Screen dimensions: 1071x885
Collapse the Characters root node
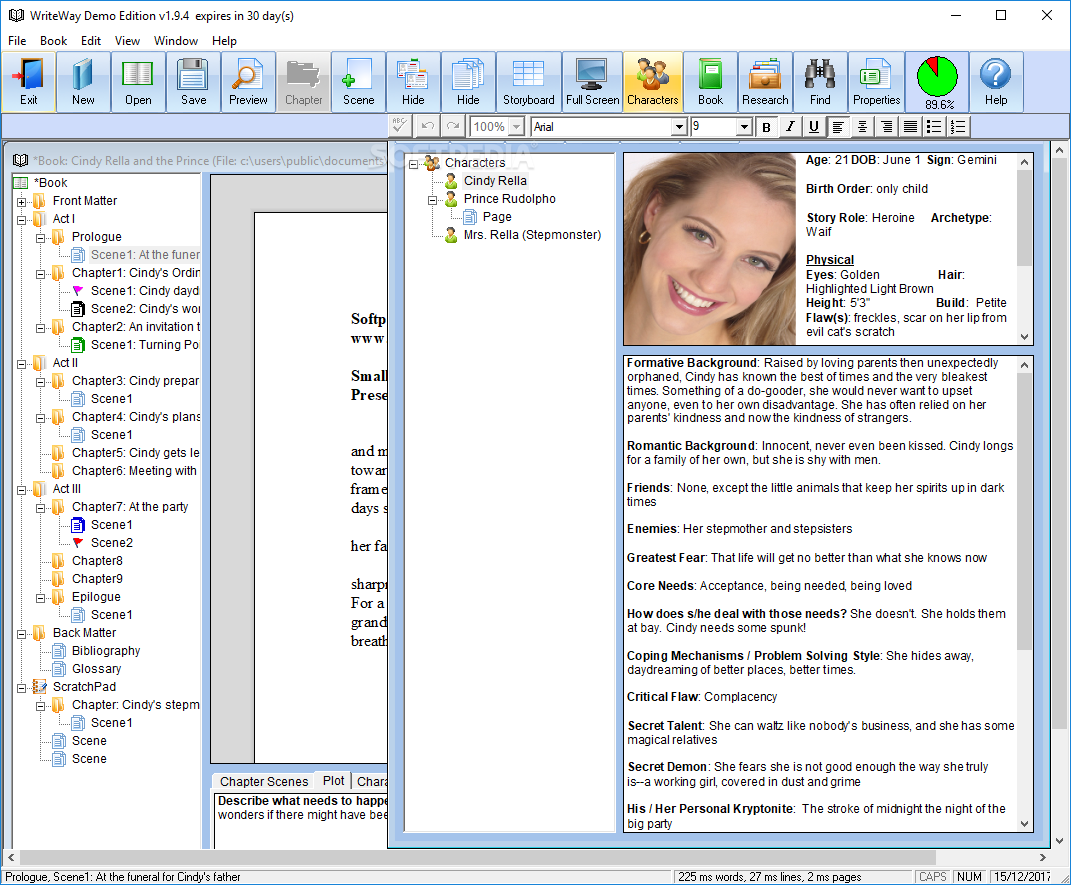[x=413, y=164]
